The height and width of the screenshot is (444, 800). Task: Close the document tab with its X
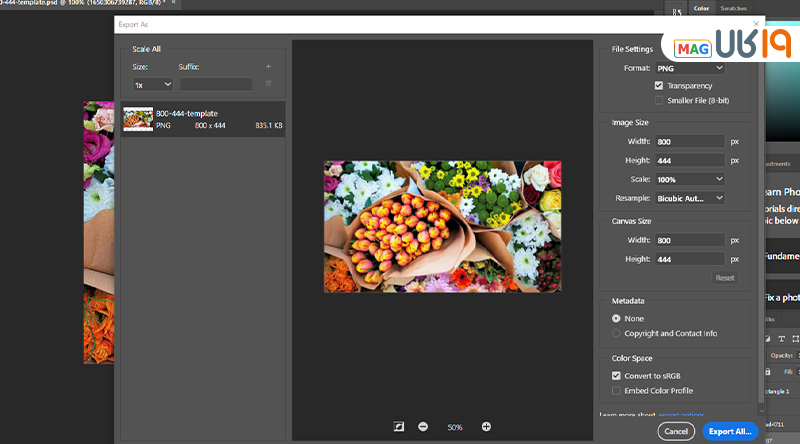173,3
